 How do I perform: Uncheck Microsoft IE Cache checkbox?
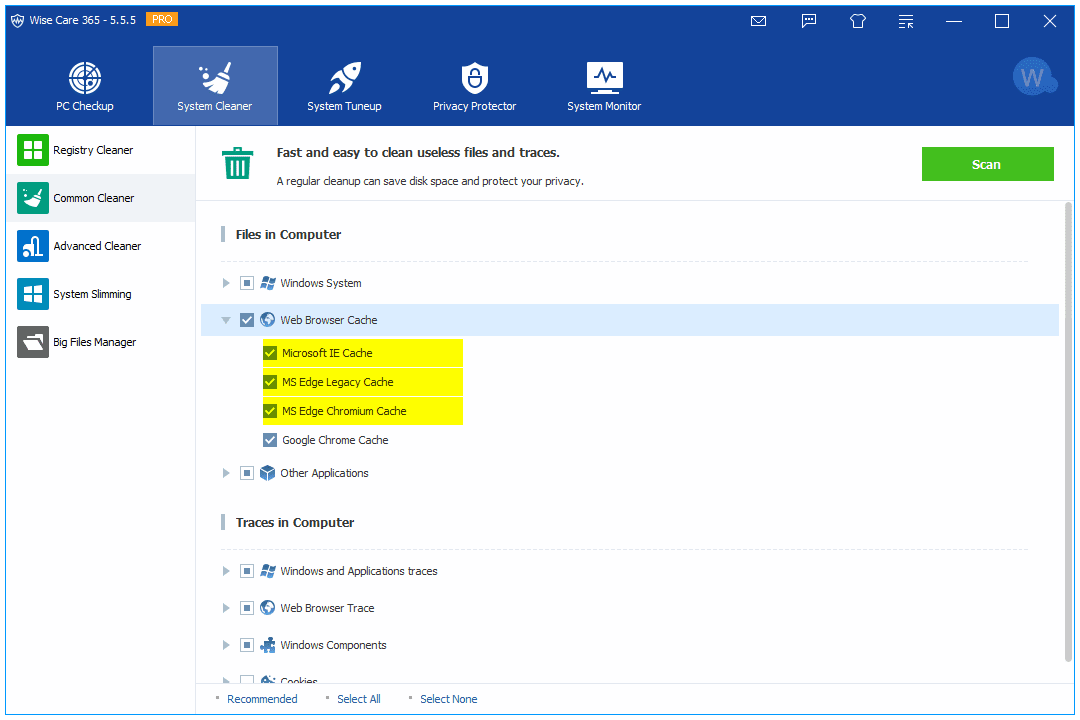point(270,353)
